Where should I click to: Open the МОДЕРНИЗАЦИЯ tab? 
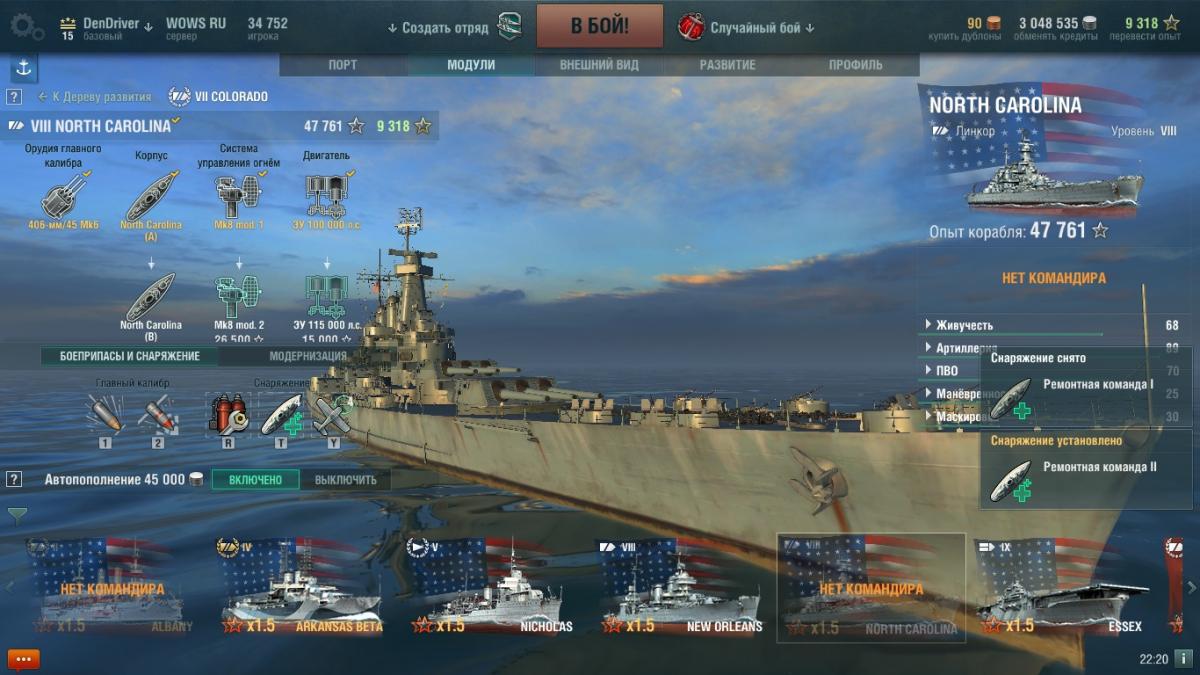pyautogui.click(x=308, y=356)
